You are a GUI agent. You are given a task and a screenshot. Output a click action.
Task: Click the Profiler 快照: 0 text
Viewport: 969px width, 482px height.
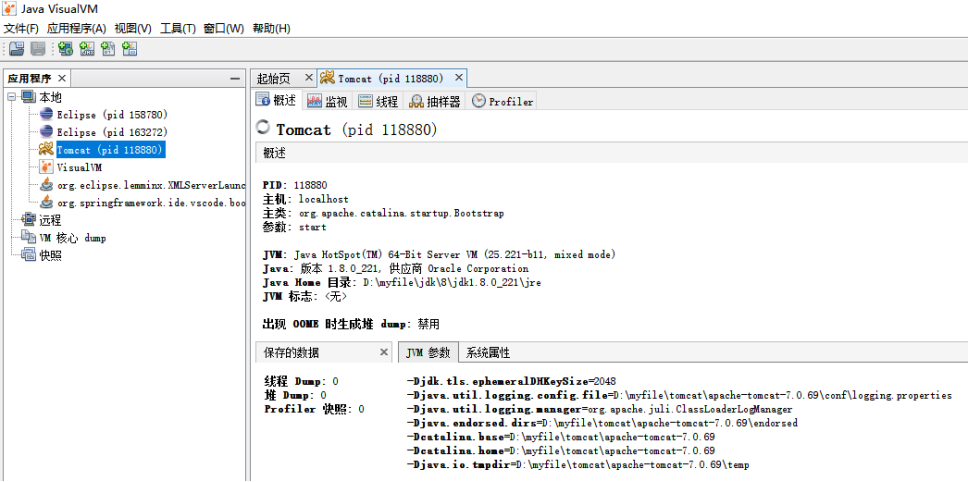315,409
